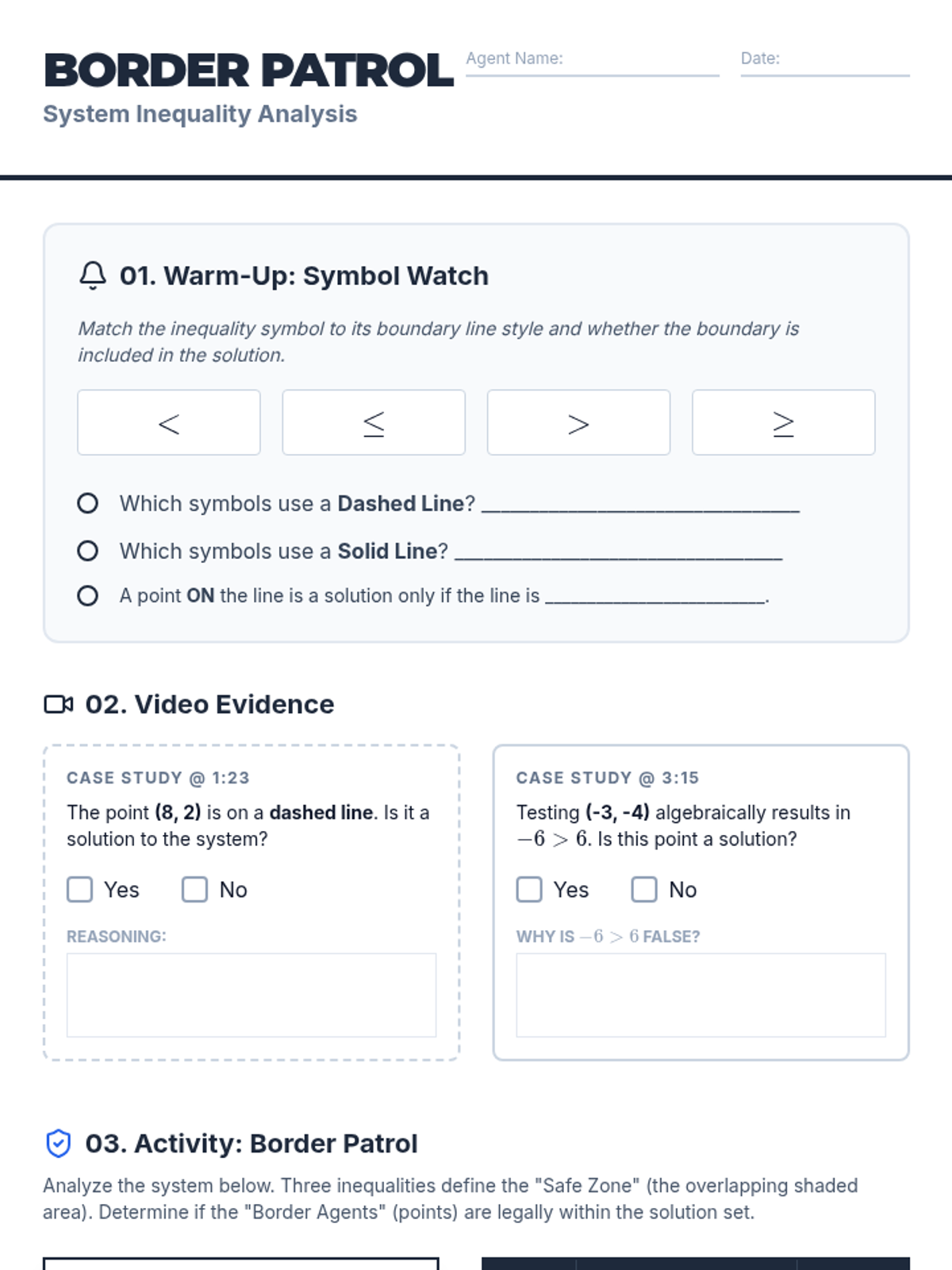Click the Why is -6 > 6 false box
Image resolution: width=952 pixels, height=1270 pixels.
pos(701,995)
